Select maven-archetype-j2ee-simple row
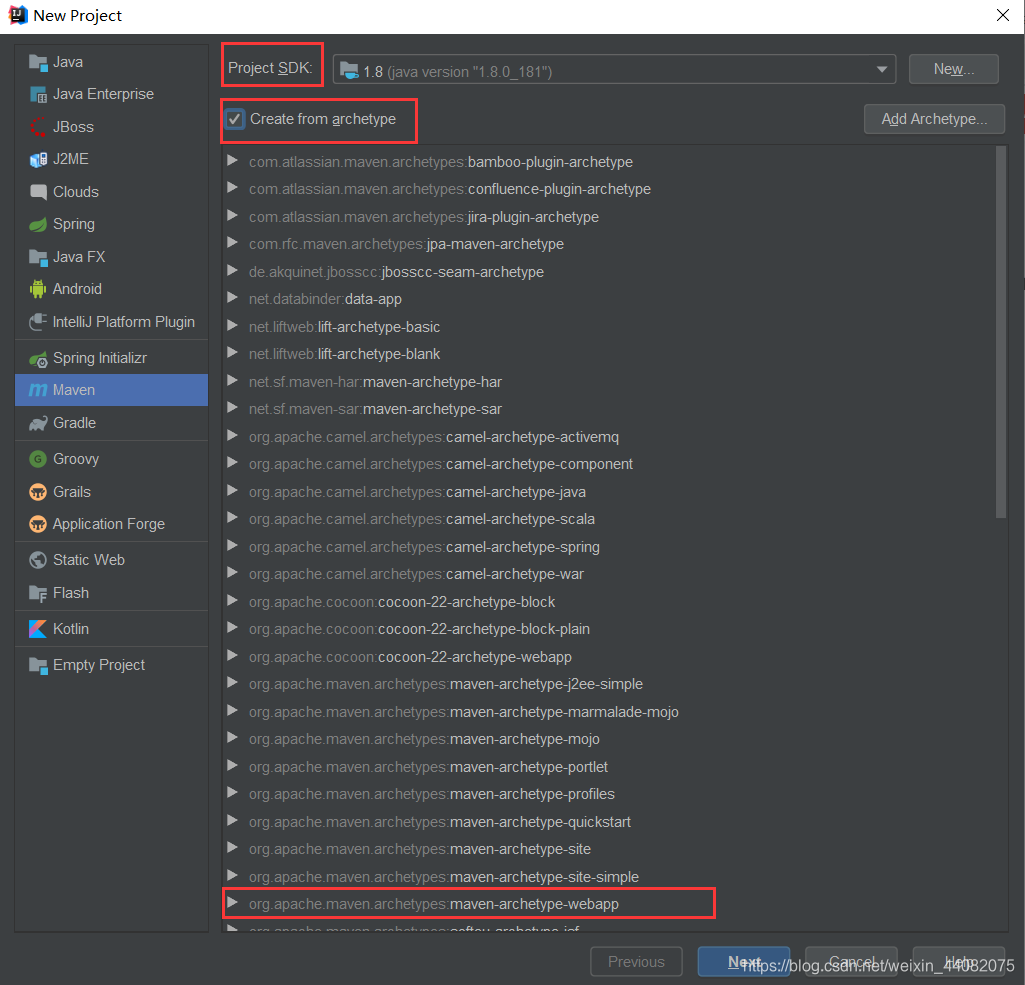The width and height of the screenshot is (1025, 985). 608,684
